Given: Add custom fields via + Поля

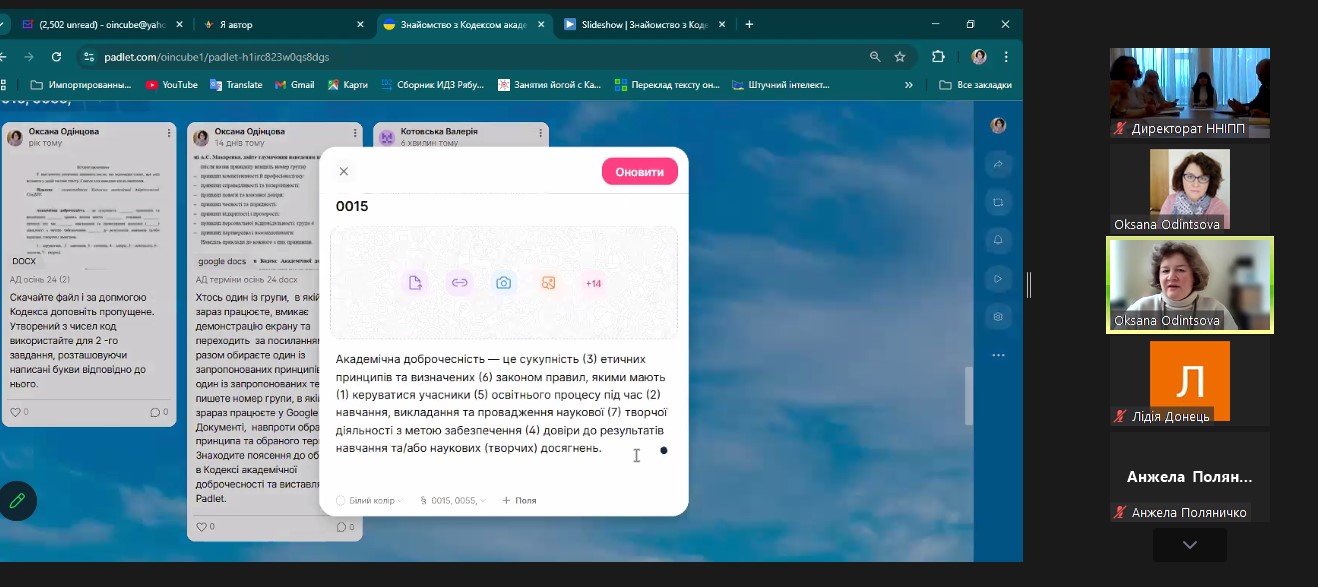Looking at the screenshot, I should (x=519, y=500).
